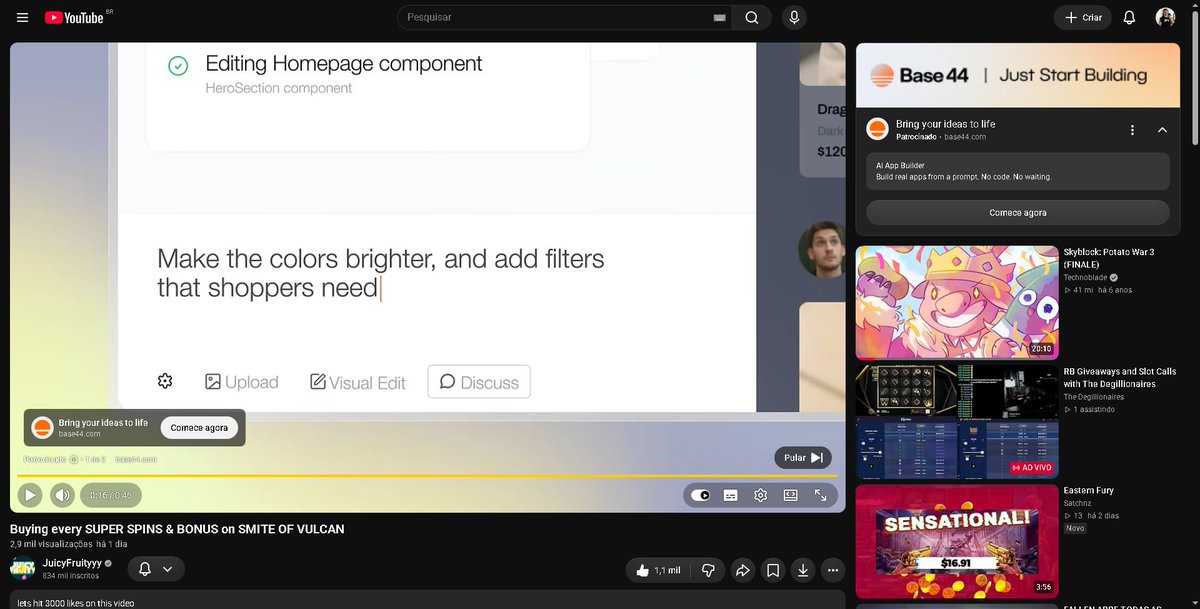Screen dimensions: 1200x609
Task: Share the video arrow icon
Action: (742, 570)
